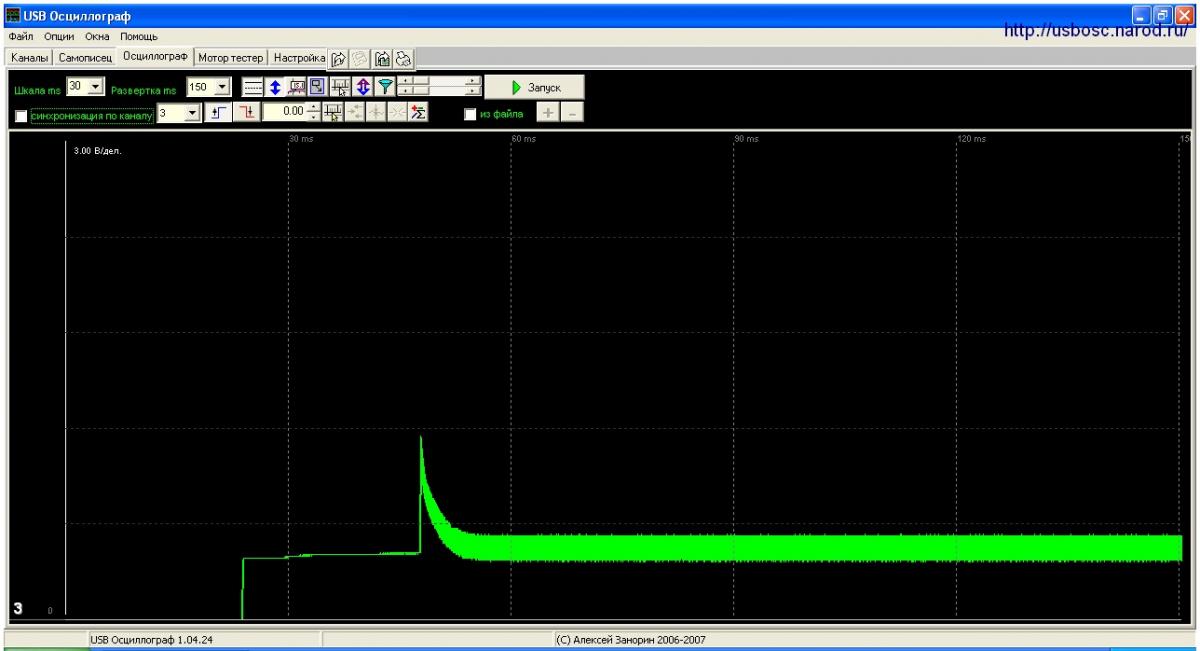The width and height of the screenshot is (1200, 651).
Task: Toggle the из файла checkbox
Action: pos(472,113)
